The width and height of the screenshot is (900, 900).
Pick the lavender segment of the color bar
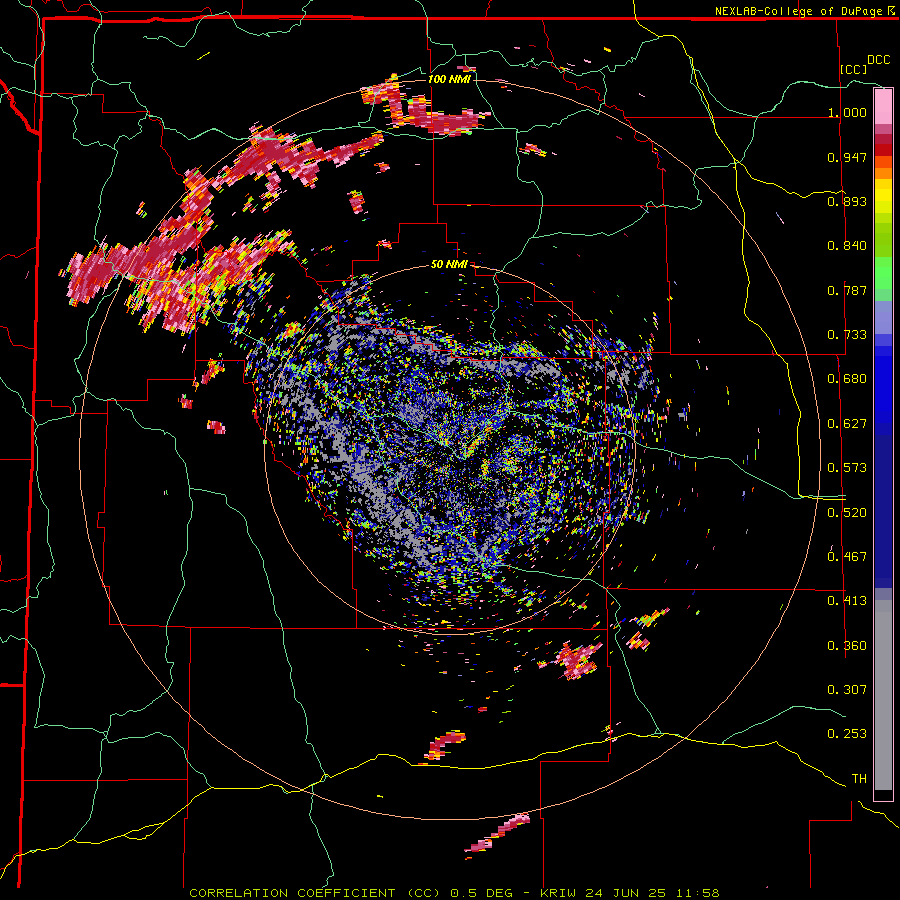coord(883,317)
